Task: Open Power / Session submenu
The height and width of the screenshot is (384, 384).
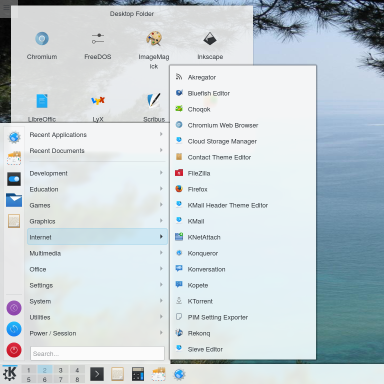Action: point(97,333)
